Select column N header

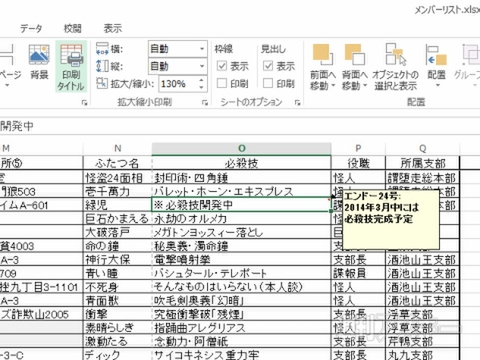(117, 148)
